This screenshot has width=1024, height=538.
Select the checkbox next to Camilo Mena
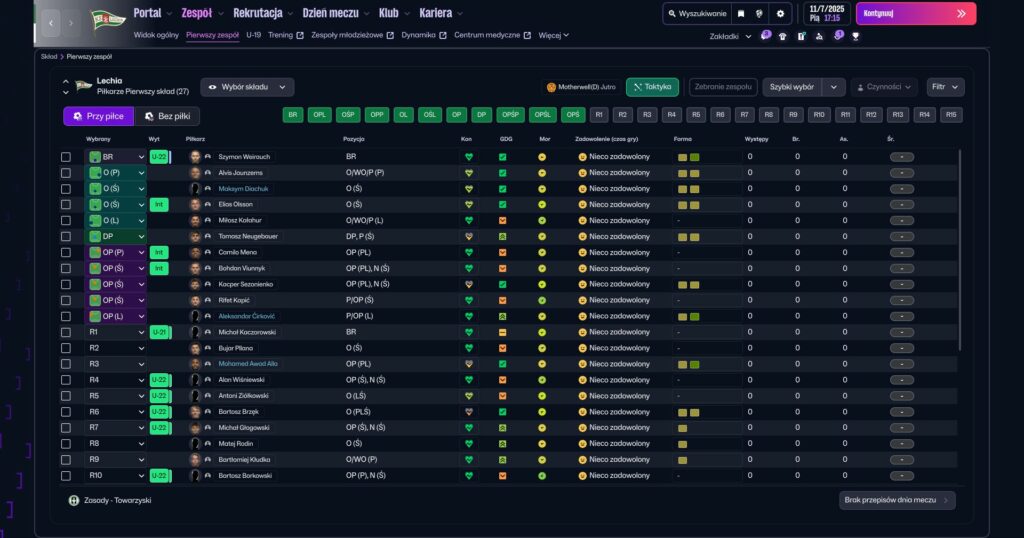[66, 253]
